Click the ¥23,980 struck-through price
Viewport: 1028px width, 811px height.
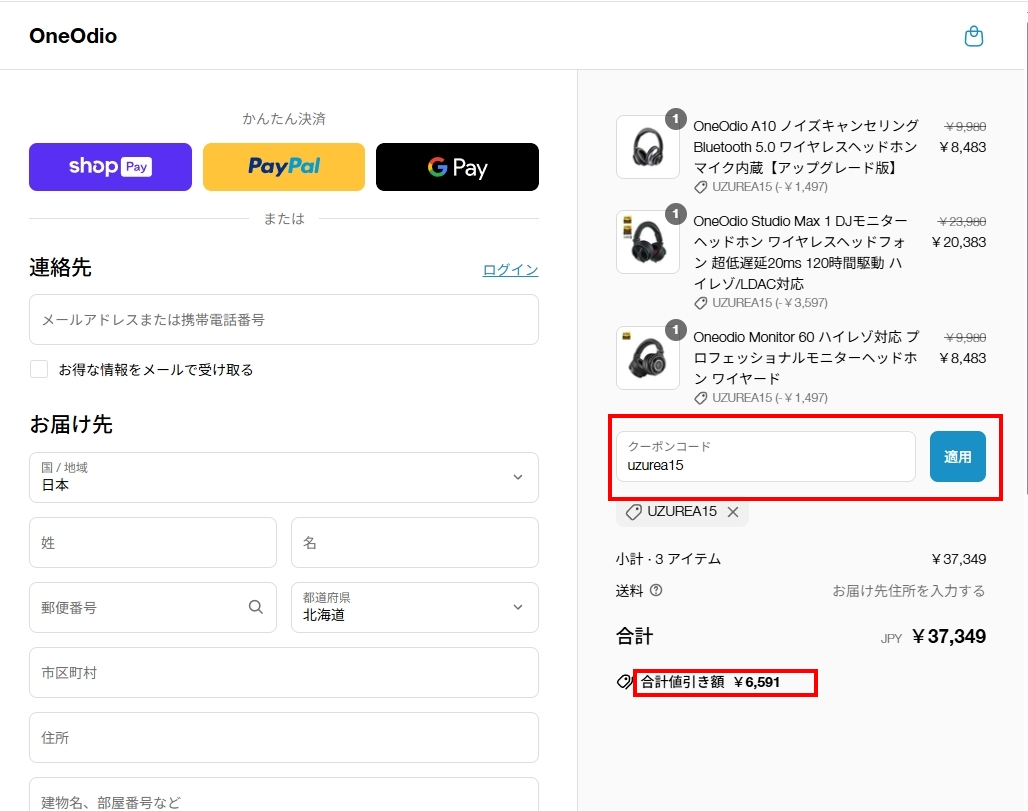click(x=962, y=222)
